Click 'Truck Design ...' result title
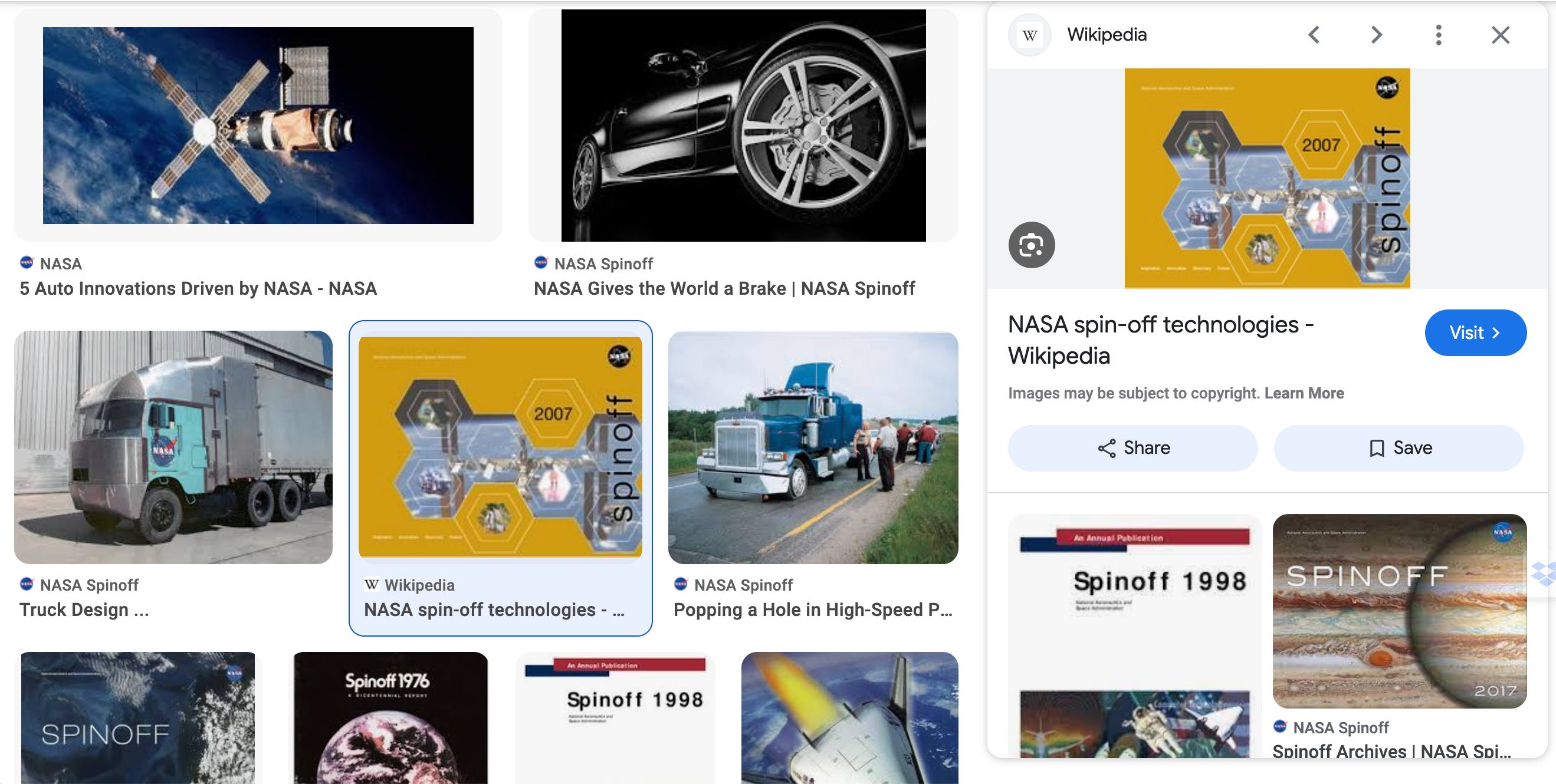The height and width of the screenshot is (784, 1556). [84, 610]
